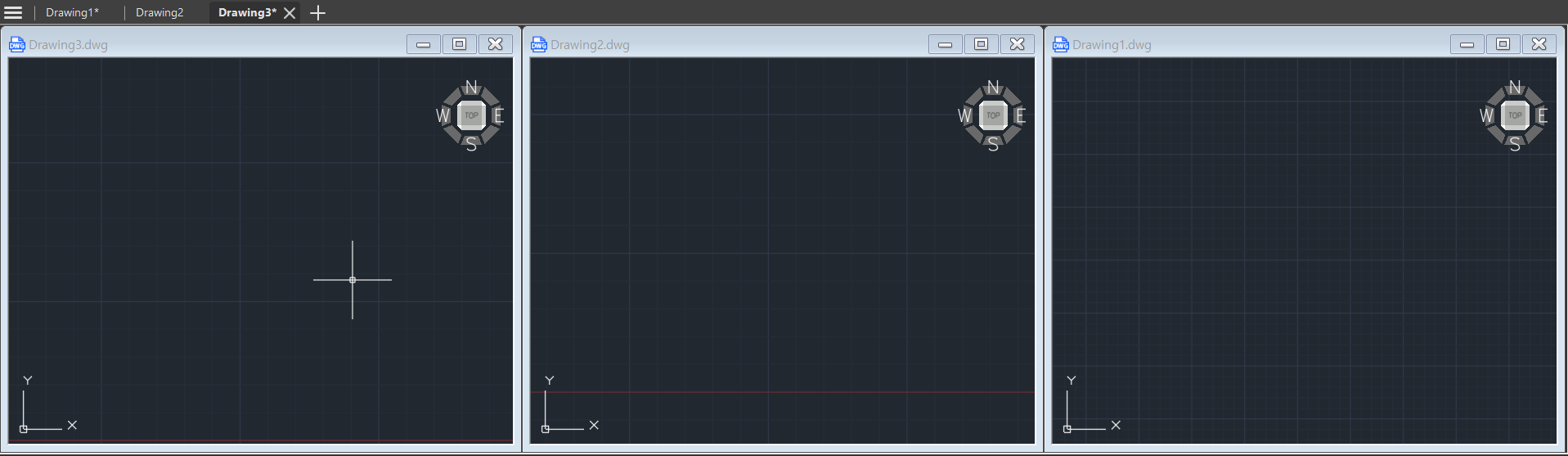The image size is (1568, 456).
Task: Click E on Drawing2 ViewCube compass
Action: (1020, 115)
